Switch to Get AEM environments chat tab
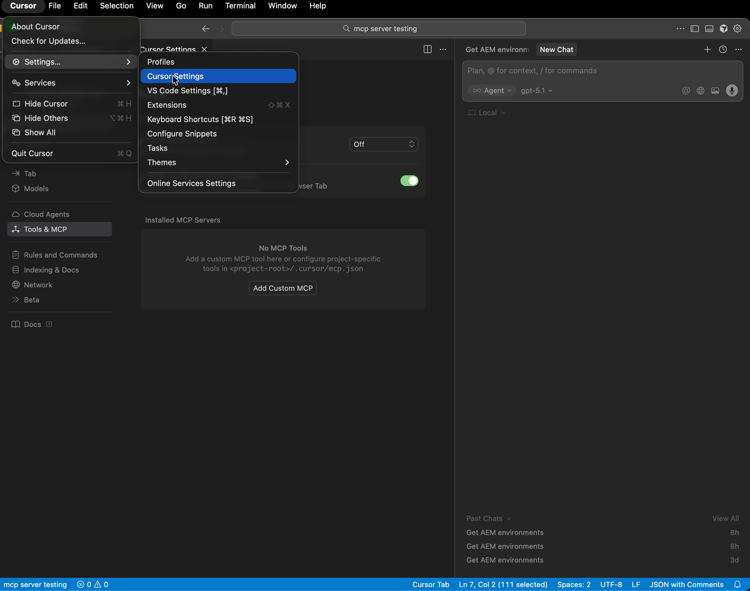 pos(497,50)
